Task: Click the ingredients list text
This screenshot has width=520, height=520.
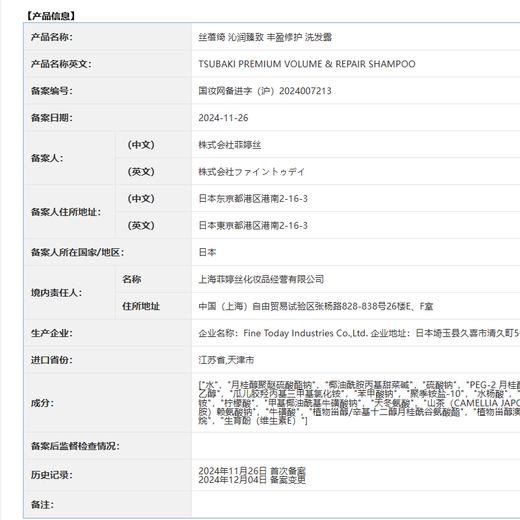Action: pyautogui.click(x=359, y=403)
